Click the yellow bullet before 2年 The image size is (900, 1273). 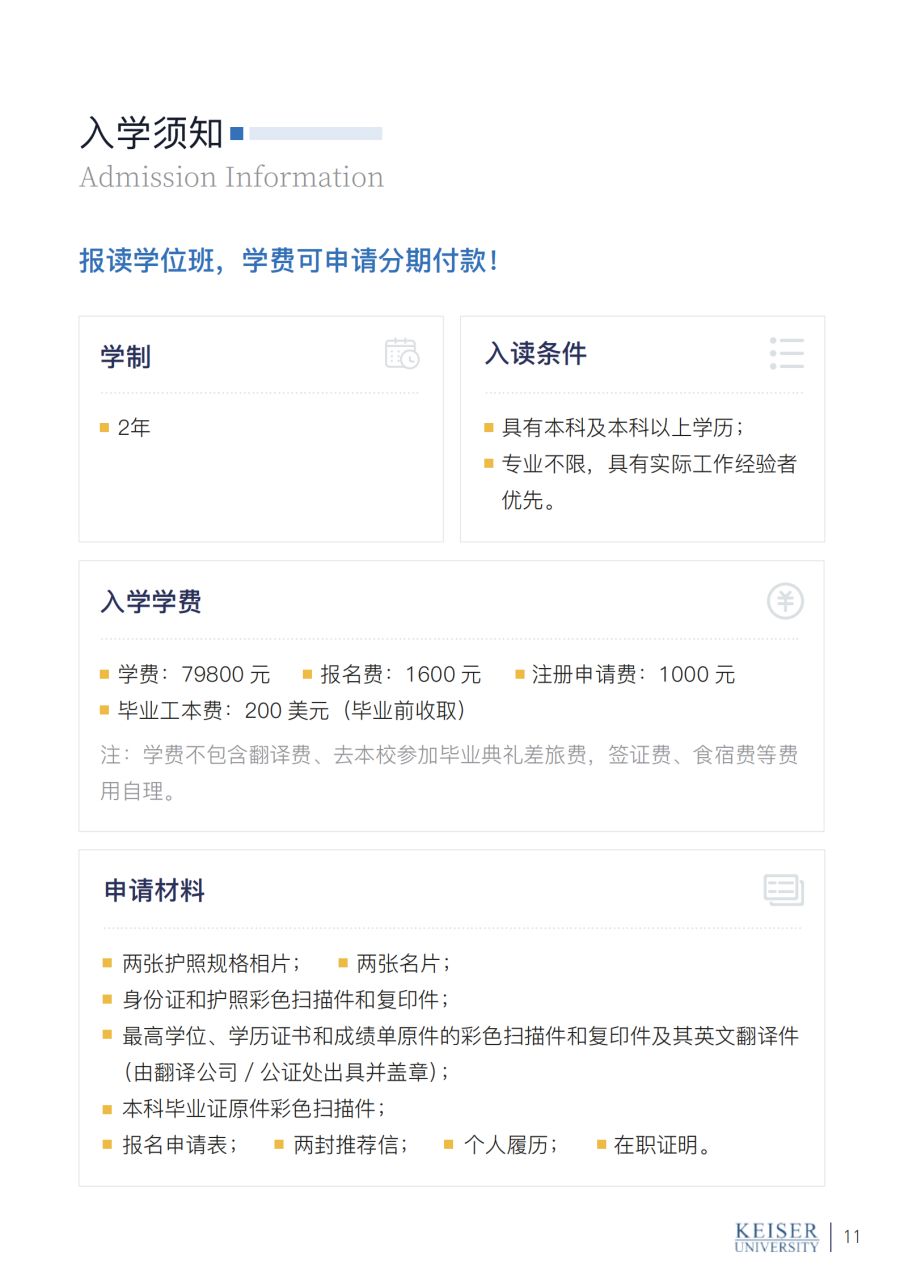click(104, 428)
